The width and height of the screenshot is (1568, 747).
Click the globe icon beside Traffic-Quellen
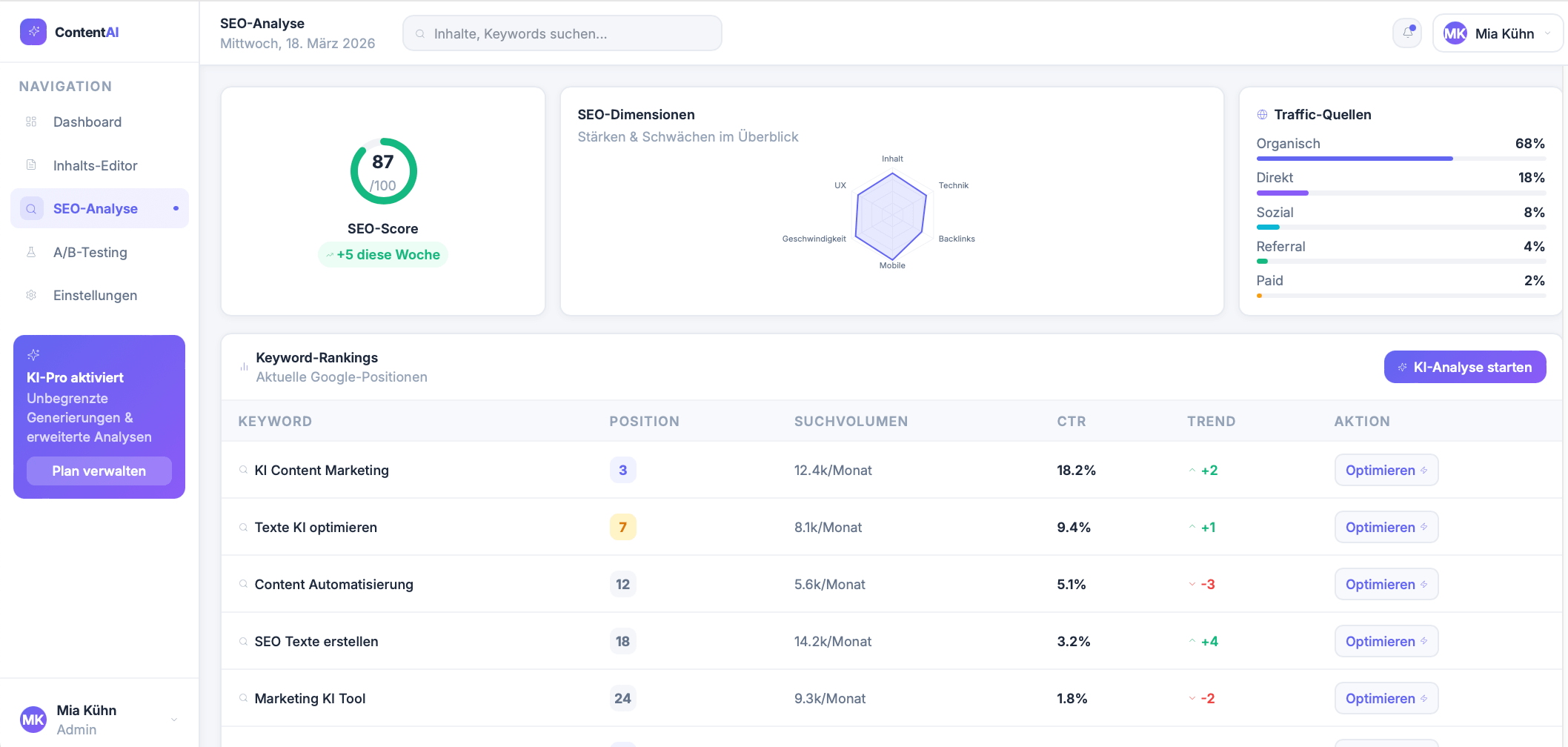point(1262,115)
